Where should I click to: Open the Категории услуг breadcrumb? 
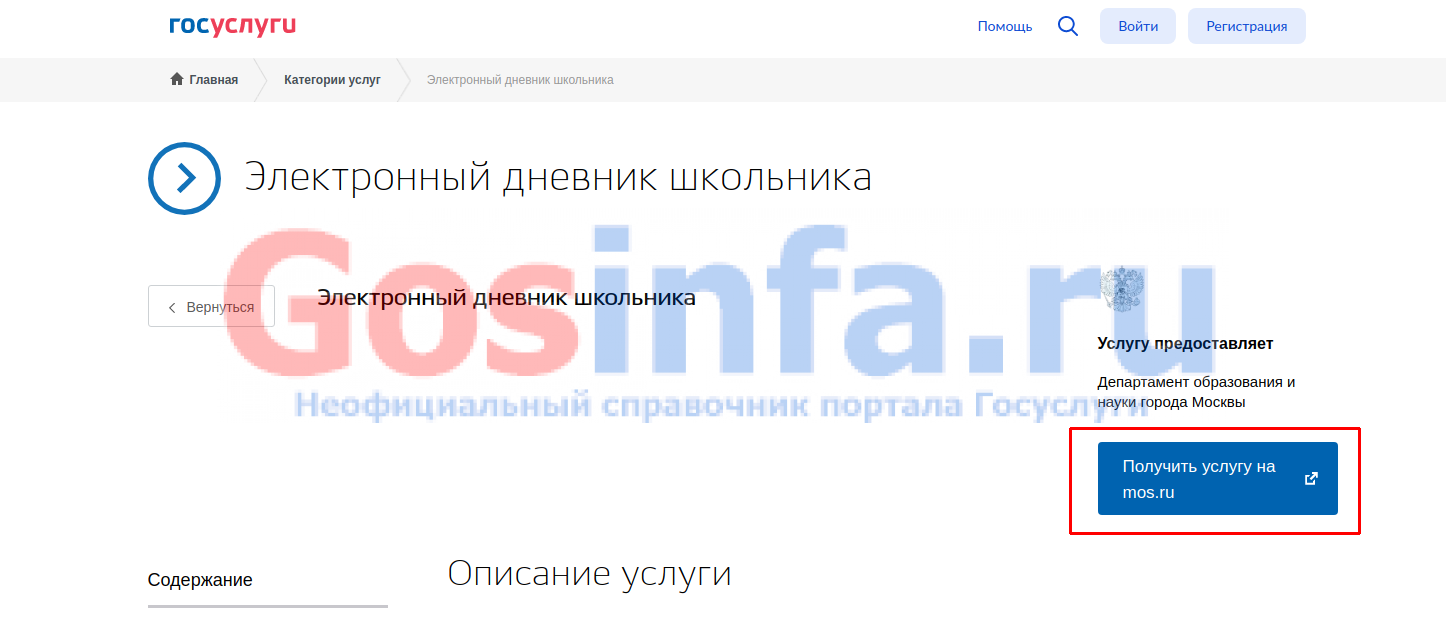(332, 80)
